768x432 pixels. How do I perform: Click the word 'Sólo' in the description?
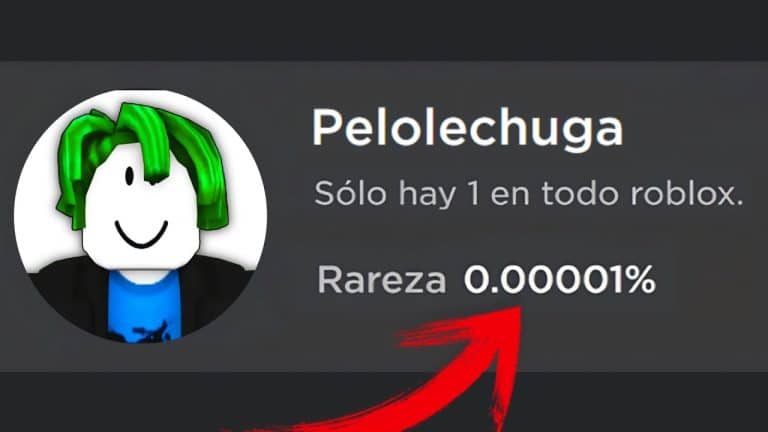[x=351, y=193]
